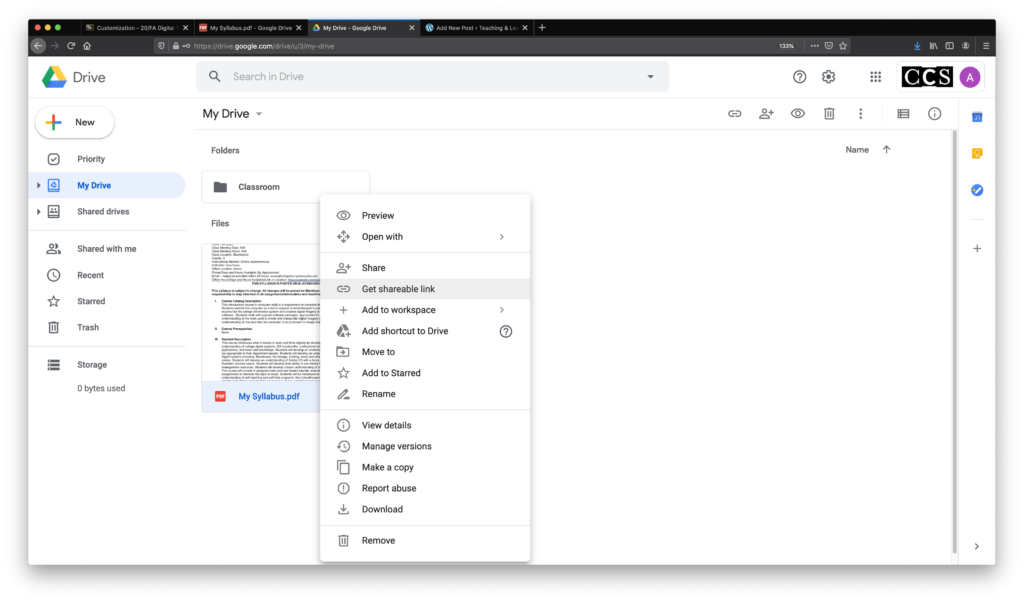Click the add person share icon
1024x602 pixels.
pos(766,114)
